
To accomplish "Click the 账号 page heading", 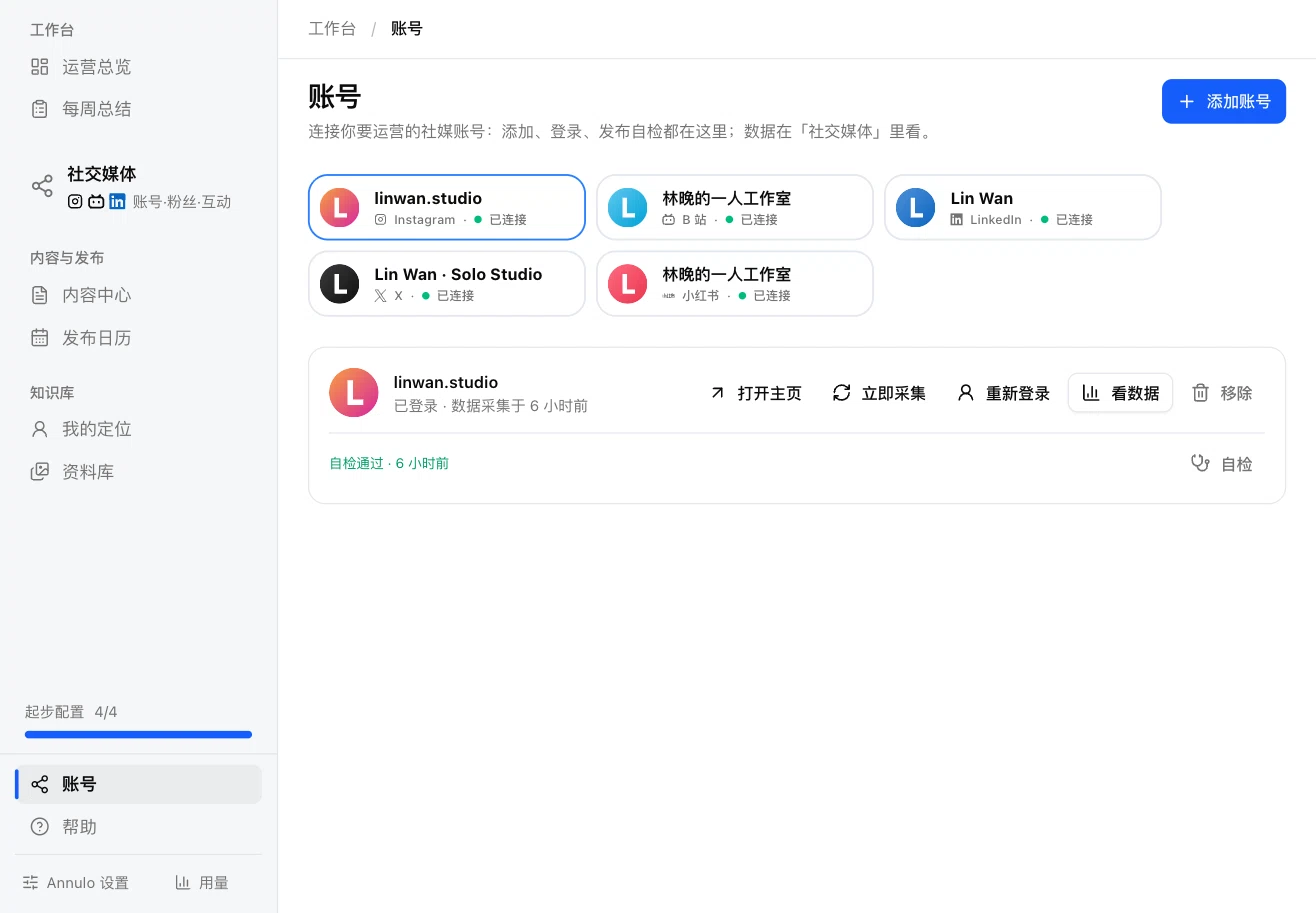I will 335,97.
